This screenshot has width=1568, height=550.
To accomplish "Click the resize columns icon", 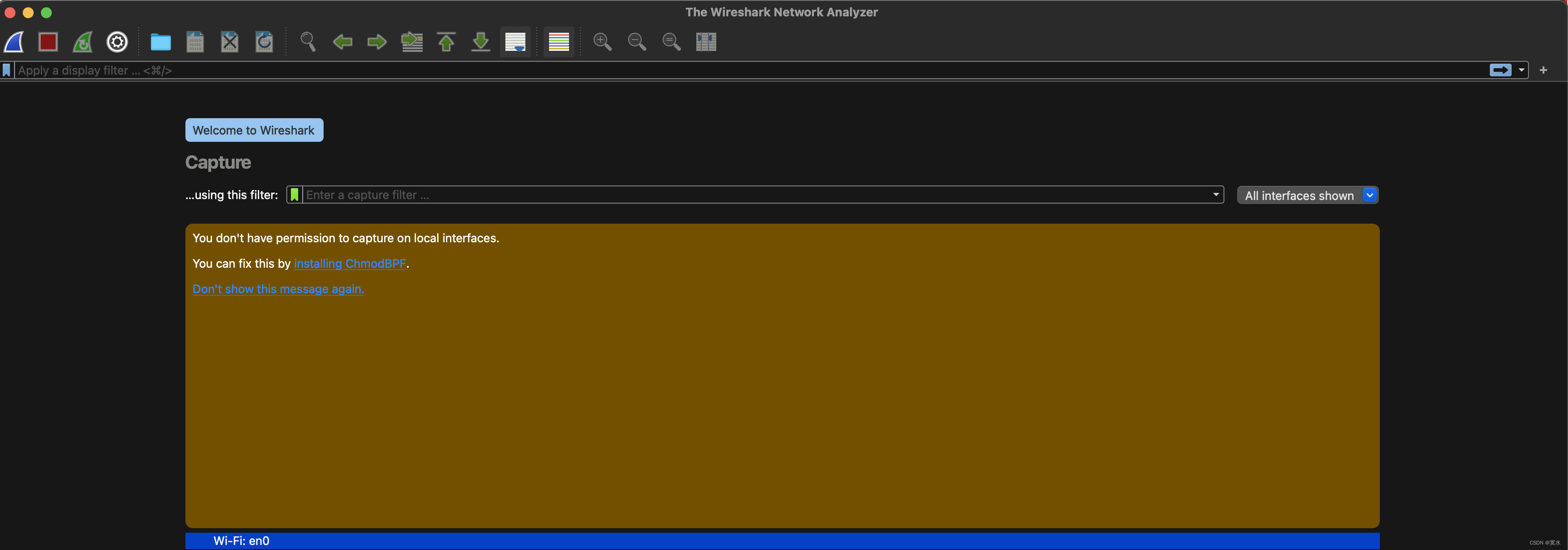I will click(705, 42).
